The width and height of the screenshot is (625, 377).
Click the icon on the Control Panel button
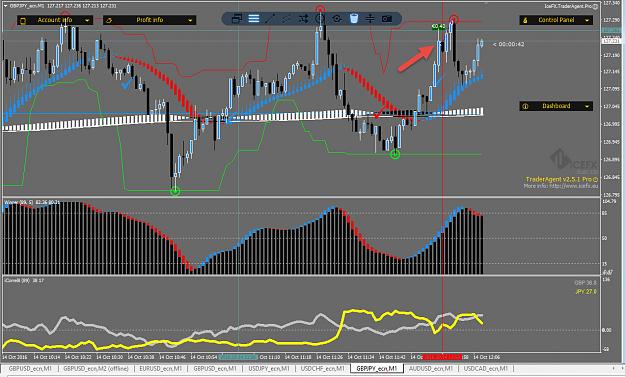[x=525, y=20]
